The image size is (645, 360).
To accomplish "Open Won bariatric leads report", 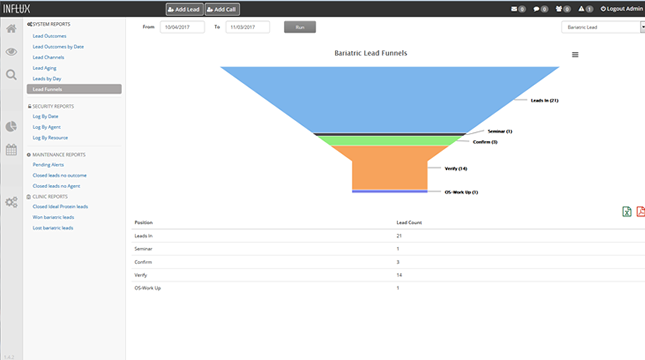I will [x=53, y=217].
